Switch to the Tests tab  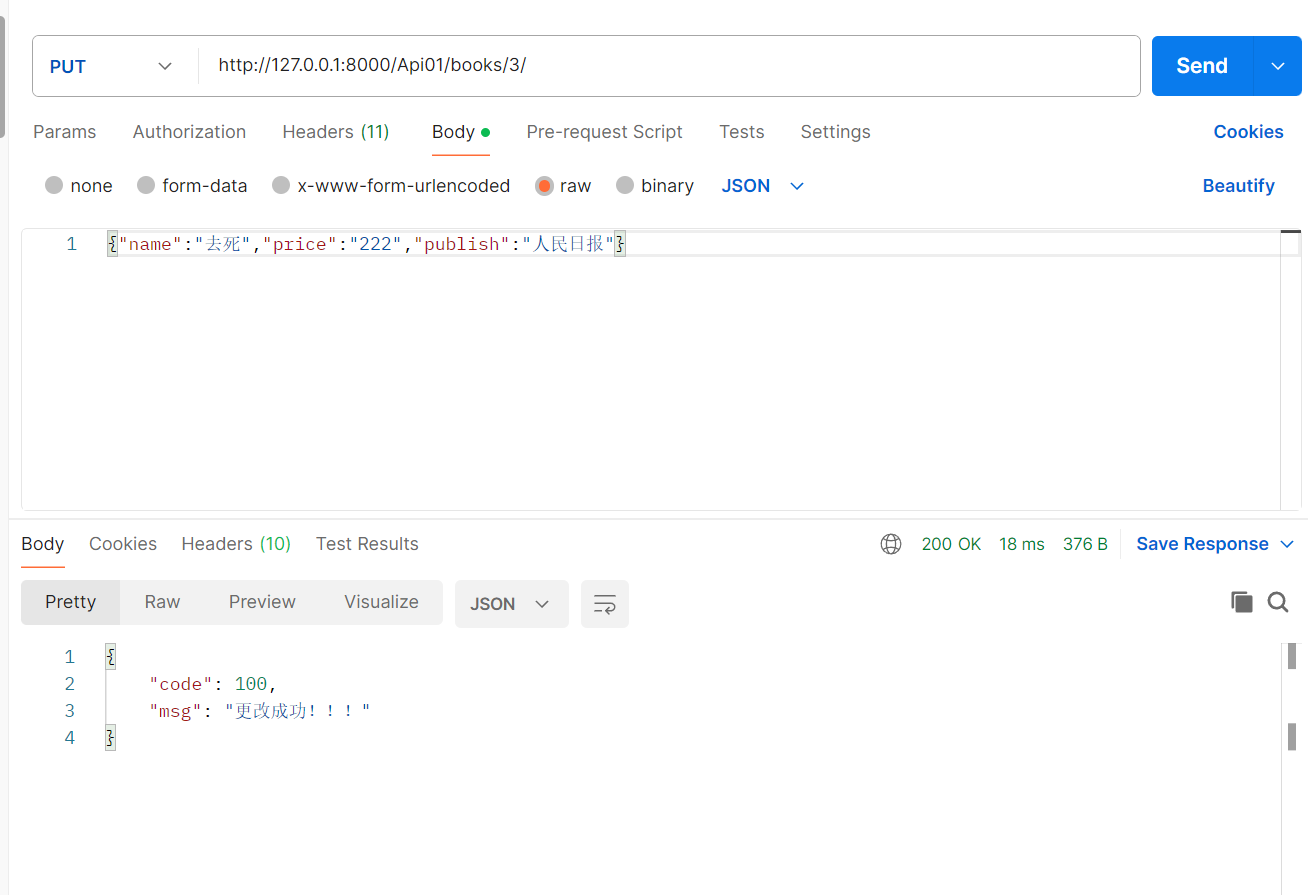click(x=742, y=132)
